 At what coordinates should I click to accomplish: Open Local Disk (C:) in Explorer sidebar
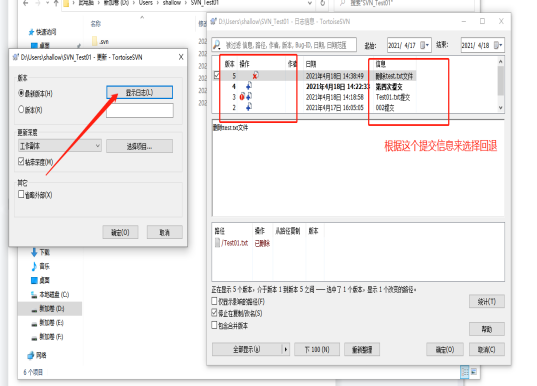(x=50, y=295)
